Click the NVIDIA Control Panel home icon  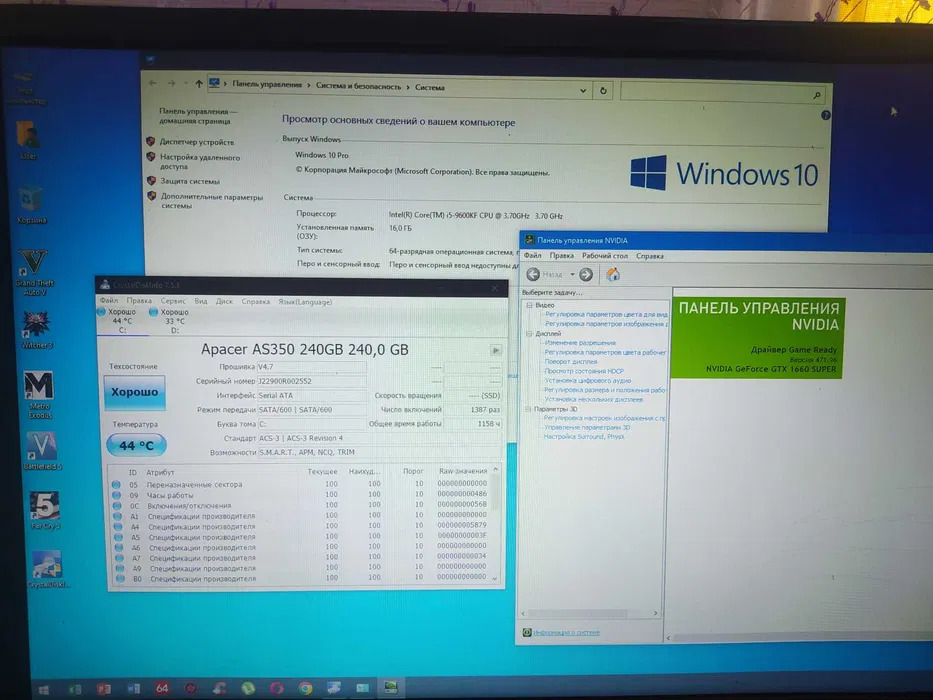[x=613, y=274]
